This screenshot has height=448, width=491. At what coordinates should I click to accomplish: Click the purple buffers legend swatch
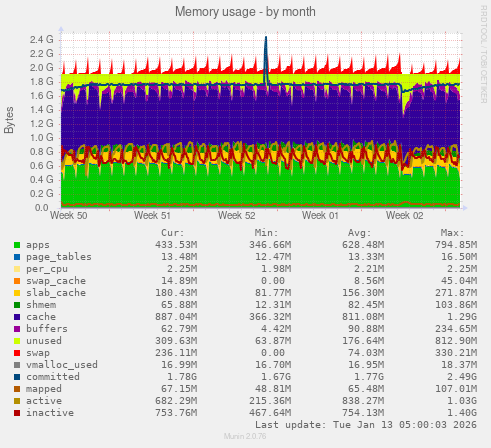[x=17, y=329]
